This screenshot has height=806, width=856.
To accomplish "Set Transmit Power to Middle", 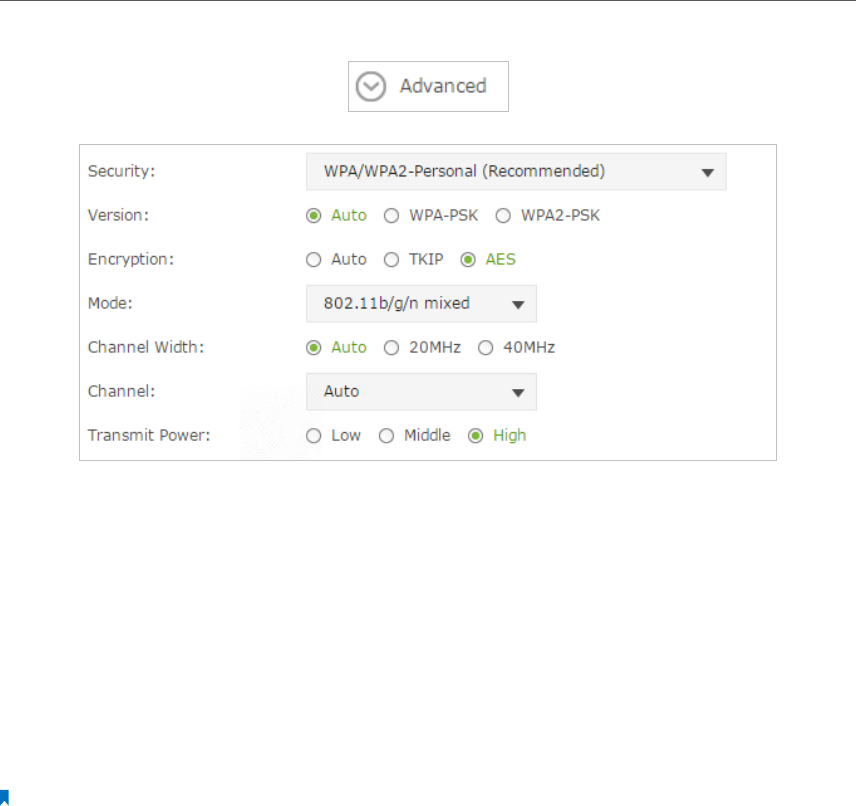I will pyautogui.click(x=386, y=436).
